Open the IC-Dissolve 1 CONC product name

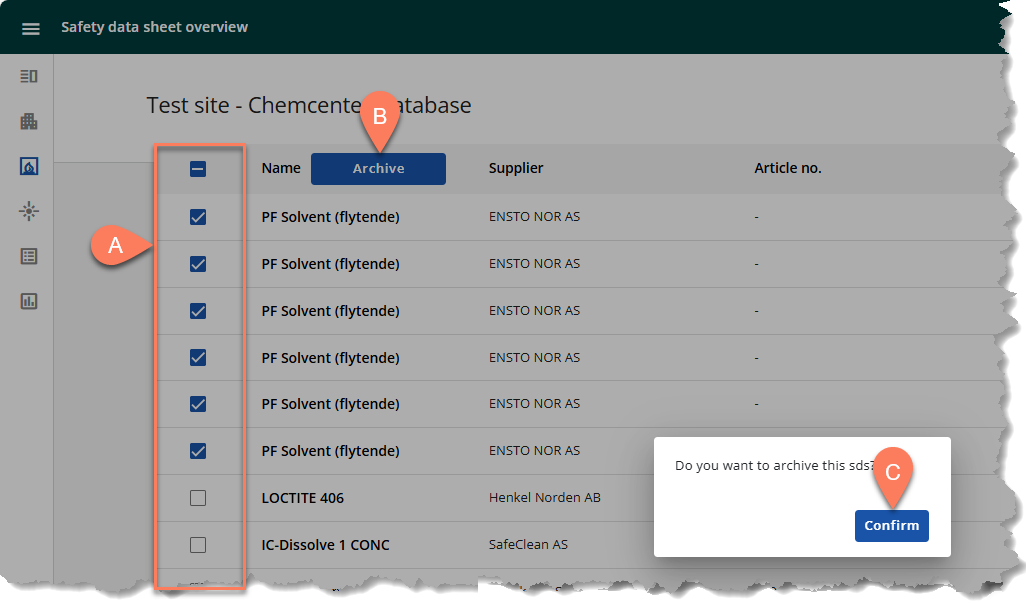click(x=325, y=545)
